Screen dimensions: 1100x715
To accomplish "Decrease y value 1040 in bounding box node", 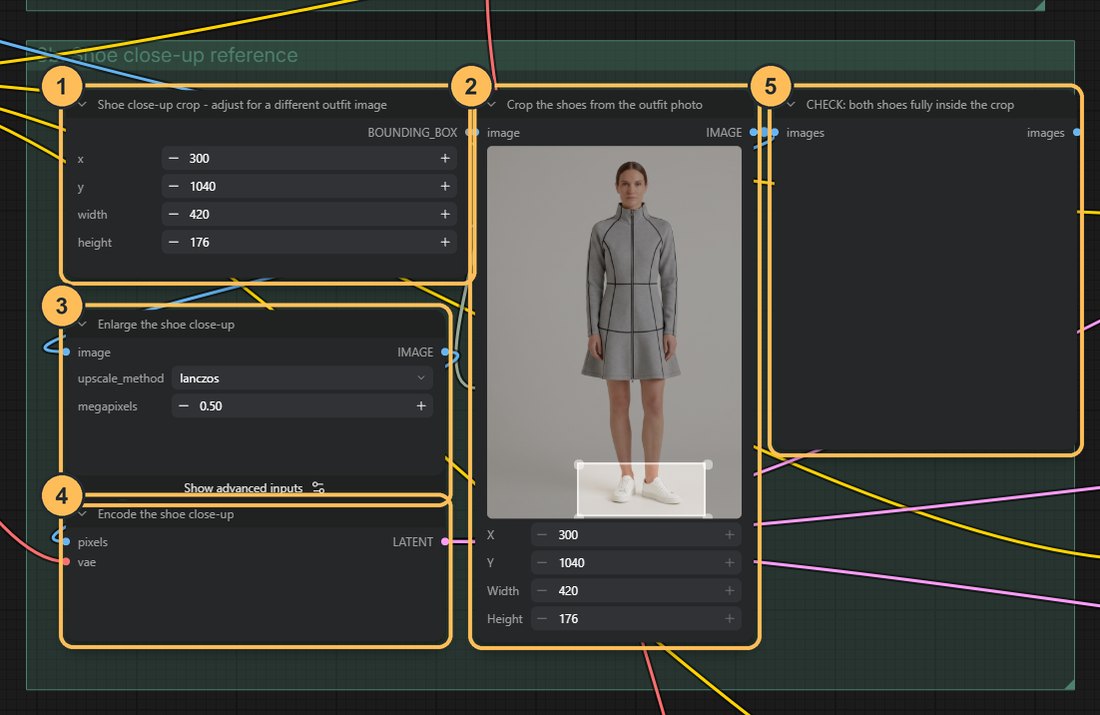I will pyautogui.click(x=173, y=187).
